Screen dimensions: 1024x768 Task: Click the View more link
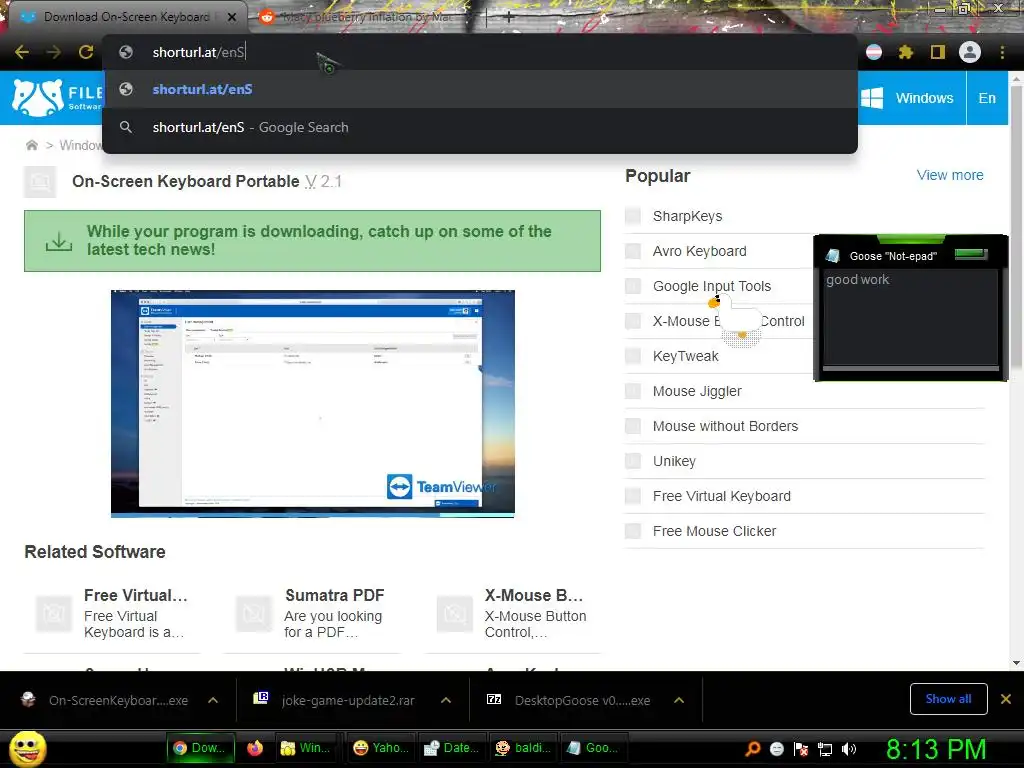(x=950, y=175)
